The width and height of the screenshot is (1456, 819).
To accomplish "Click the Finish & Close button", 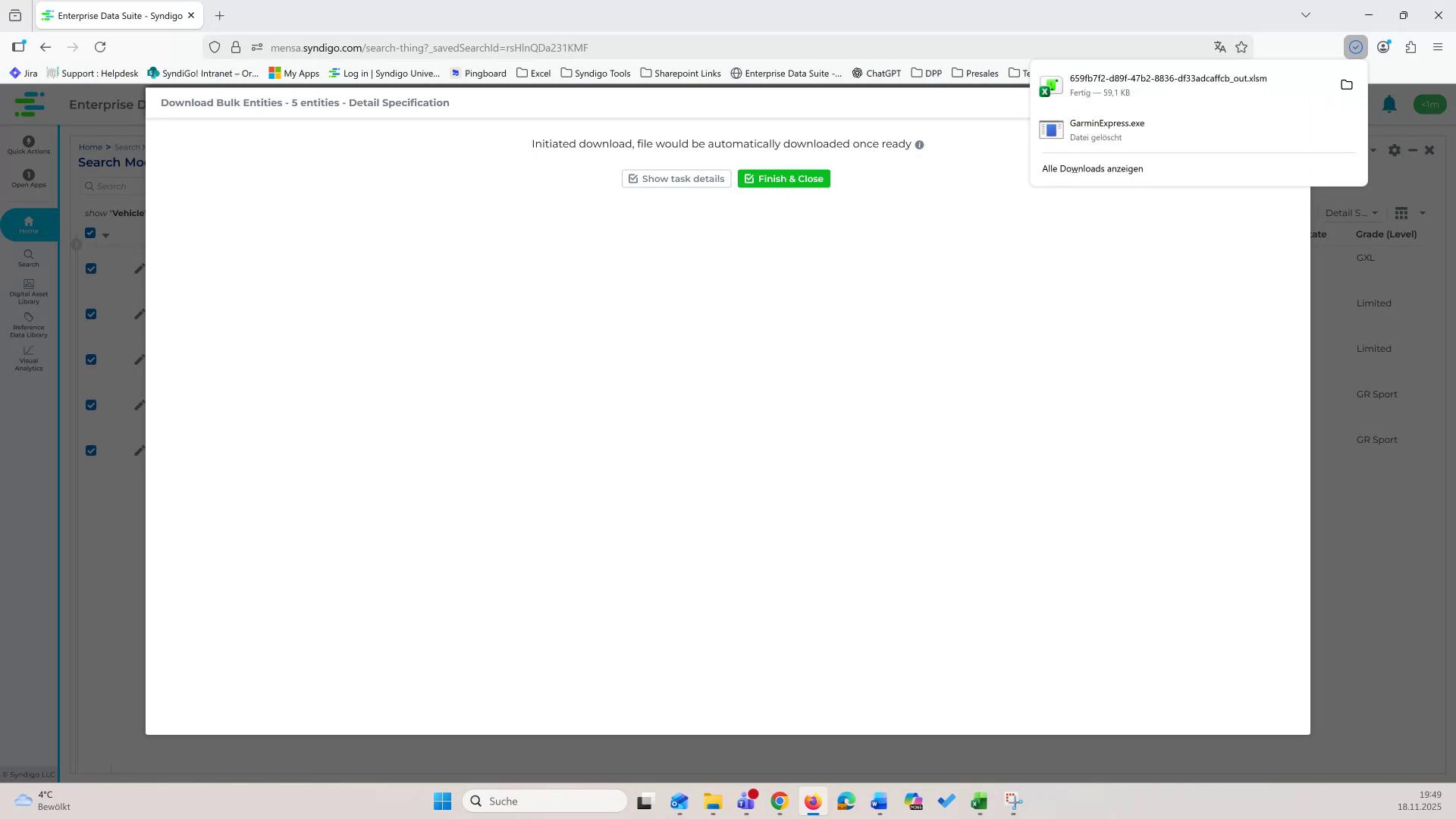I will (783, 178).
